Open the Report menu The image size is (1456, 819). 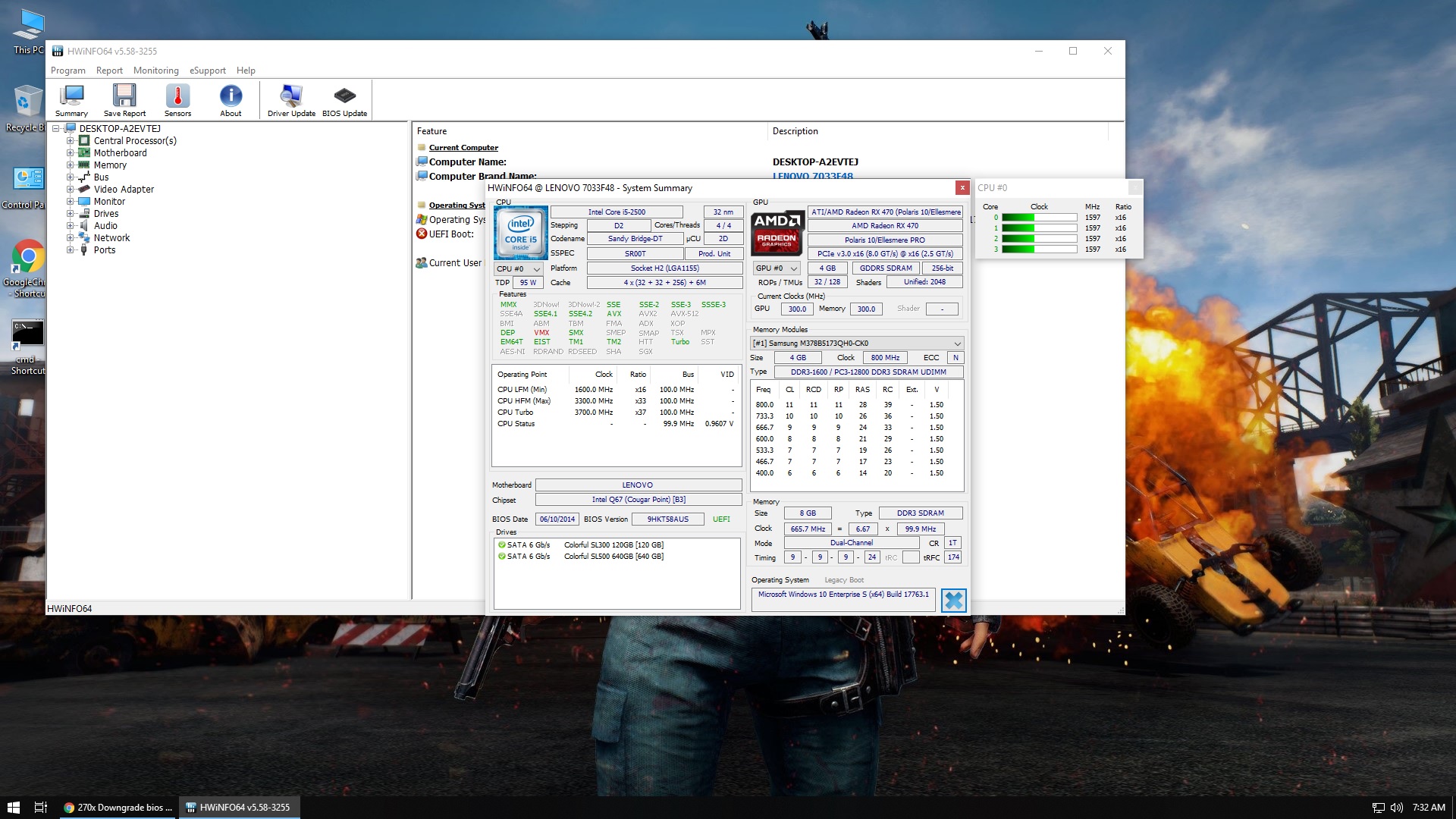coord(109,71)
